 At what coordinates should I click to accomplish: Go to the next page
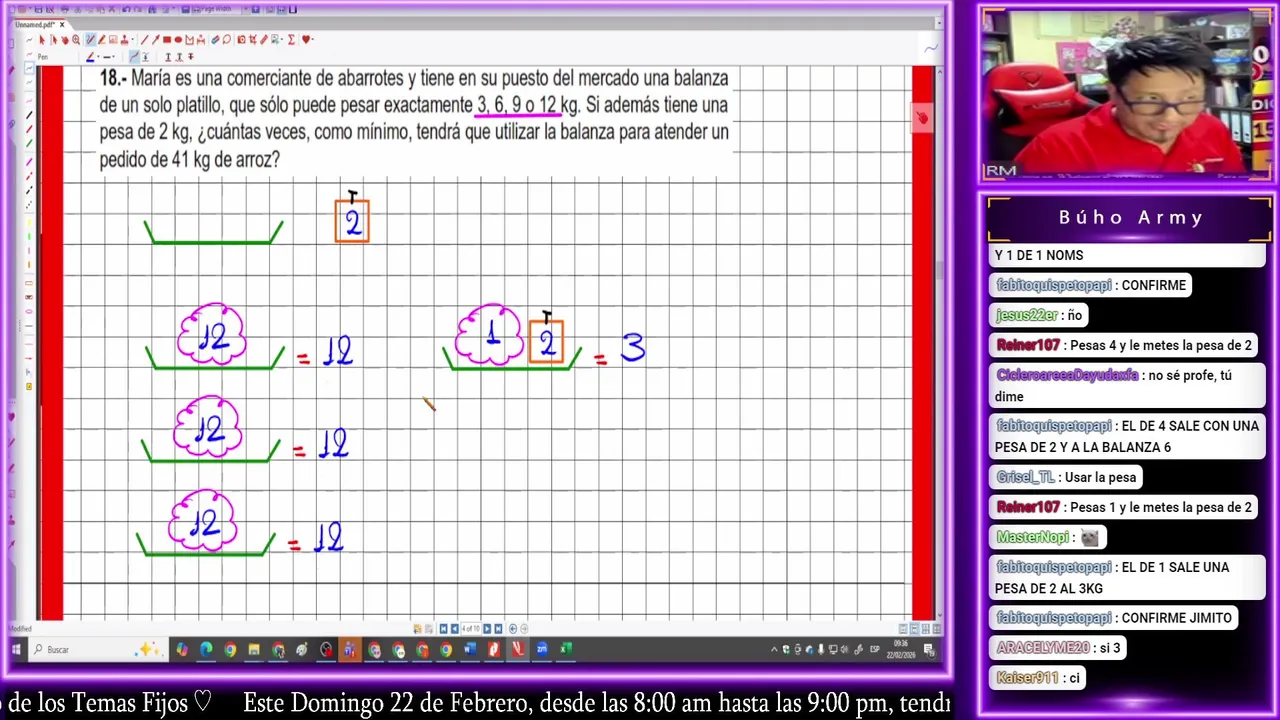(487, 628)
